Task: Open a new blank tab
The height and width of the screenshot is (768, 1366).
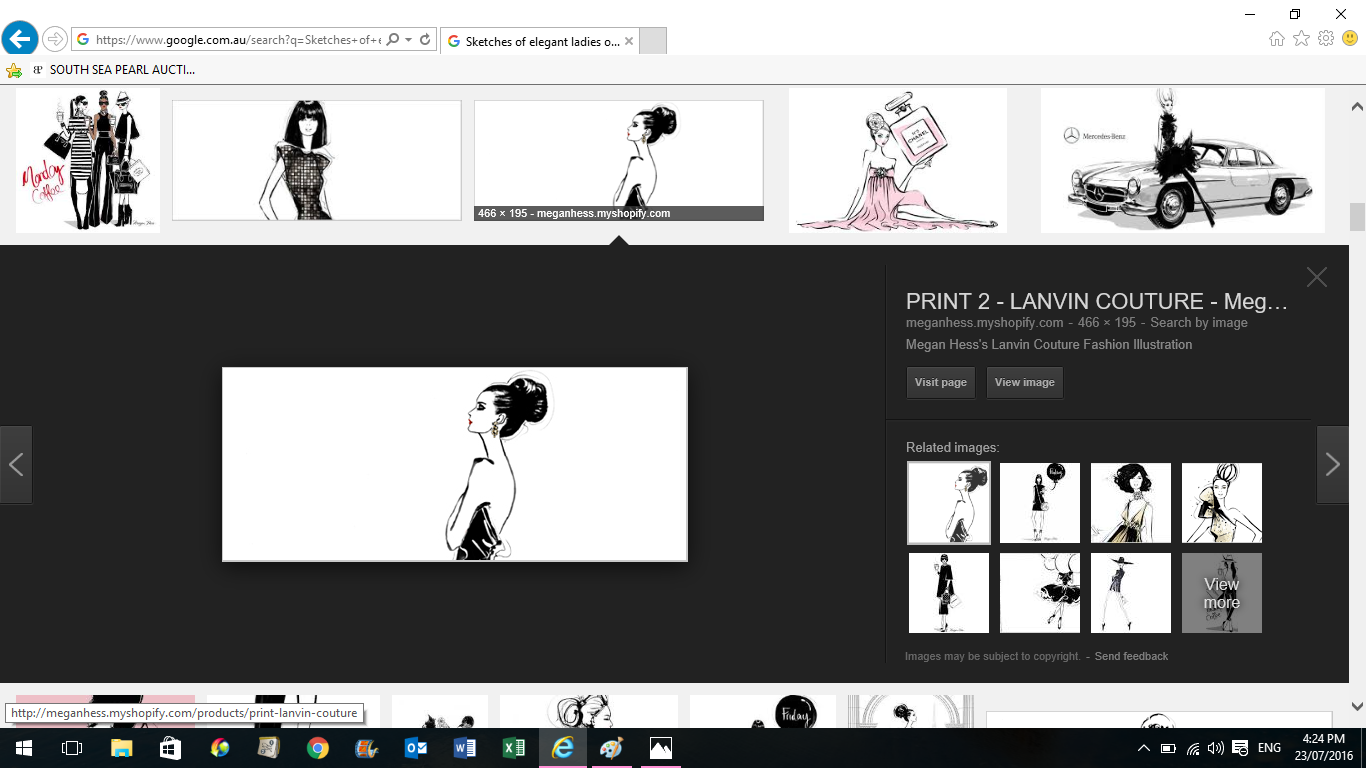Action: coord(652,41)
